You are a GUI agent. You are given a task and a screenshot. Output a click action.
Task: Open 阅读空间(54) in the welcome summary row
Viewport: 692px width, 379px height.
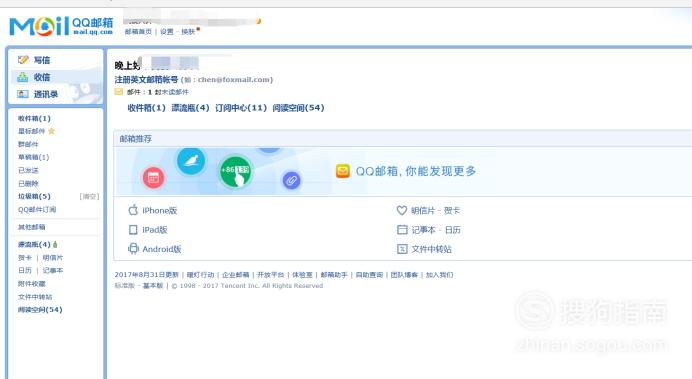click(x=298, y=108)
